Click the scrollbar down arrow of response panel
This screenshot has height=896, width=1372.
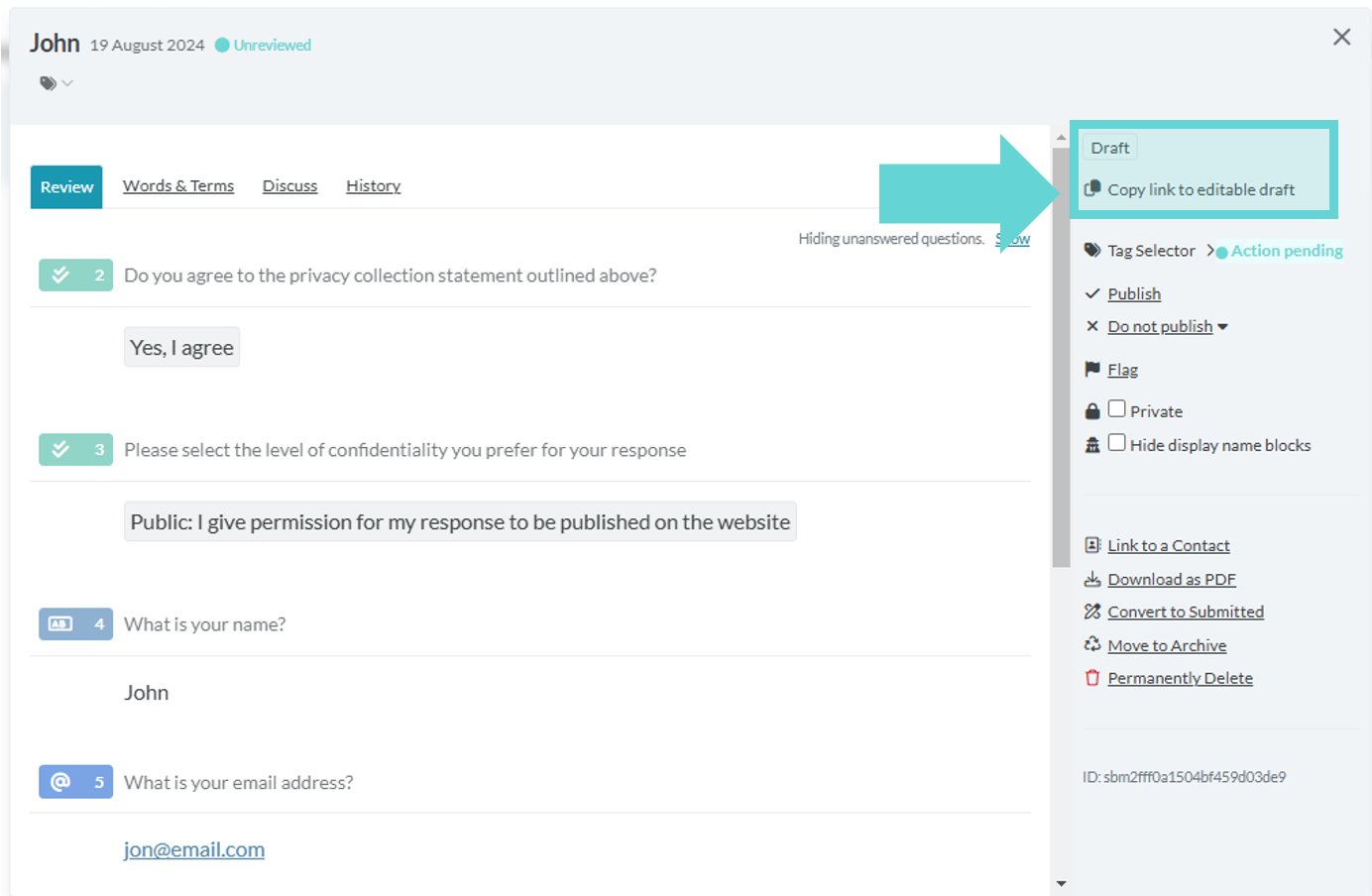(1062, 883)
